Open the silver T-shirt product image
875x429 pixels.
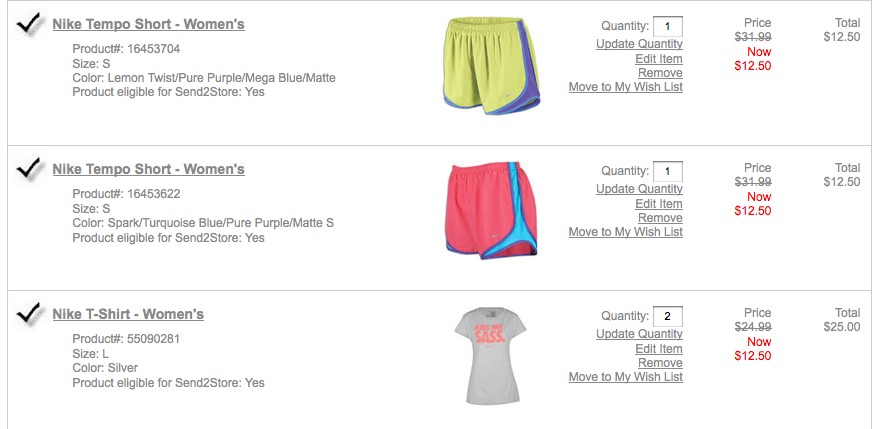[490, 355]
